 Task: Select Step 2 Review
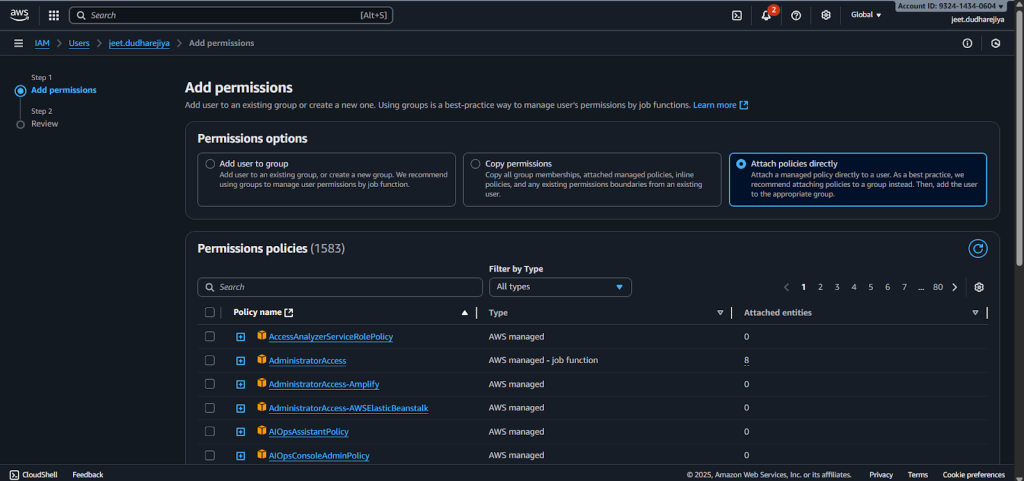(44, 124)
